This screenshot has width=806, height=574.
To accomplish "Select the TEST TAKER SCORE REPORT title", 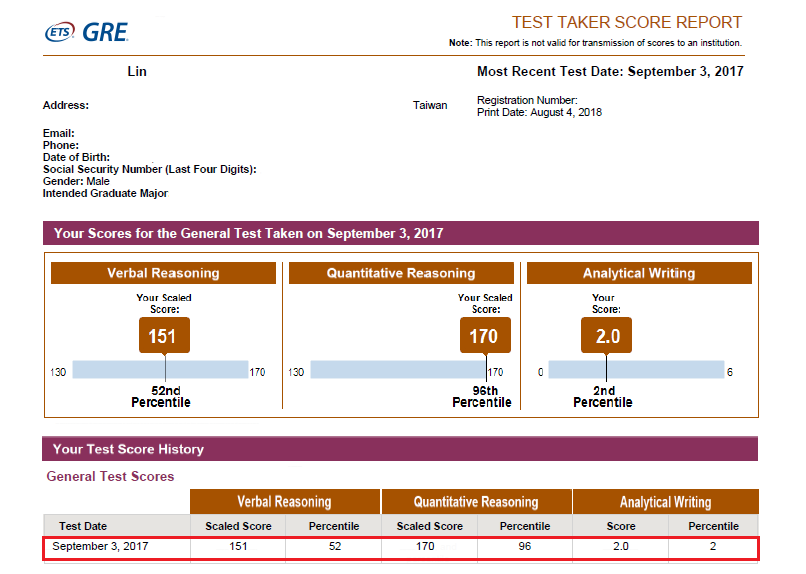I will pos(627,22).
